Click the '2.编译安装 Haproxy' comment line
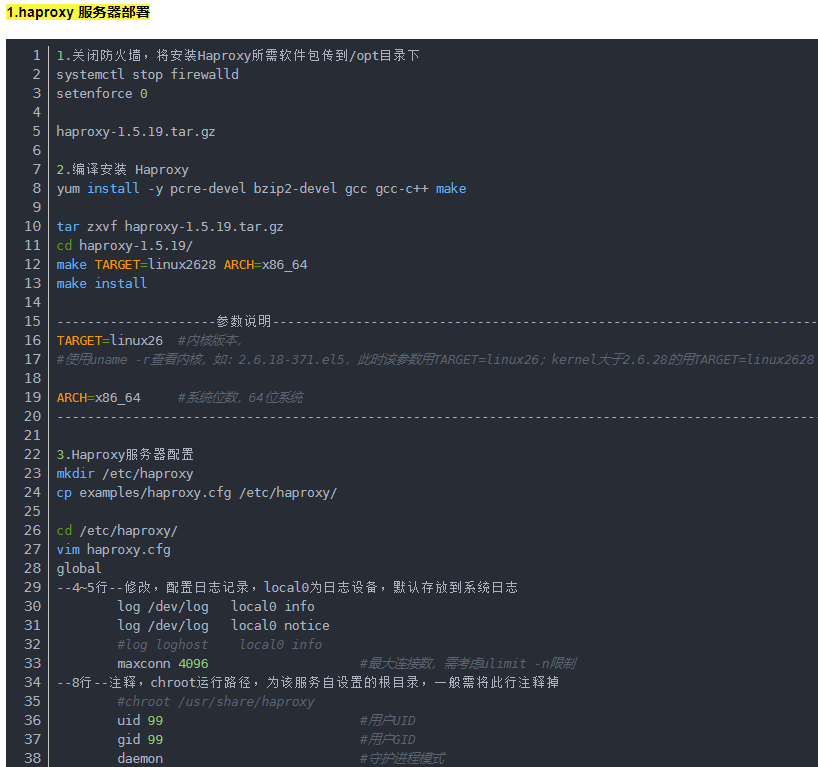The image size is (818, 767). [x=123, y=170]
